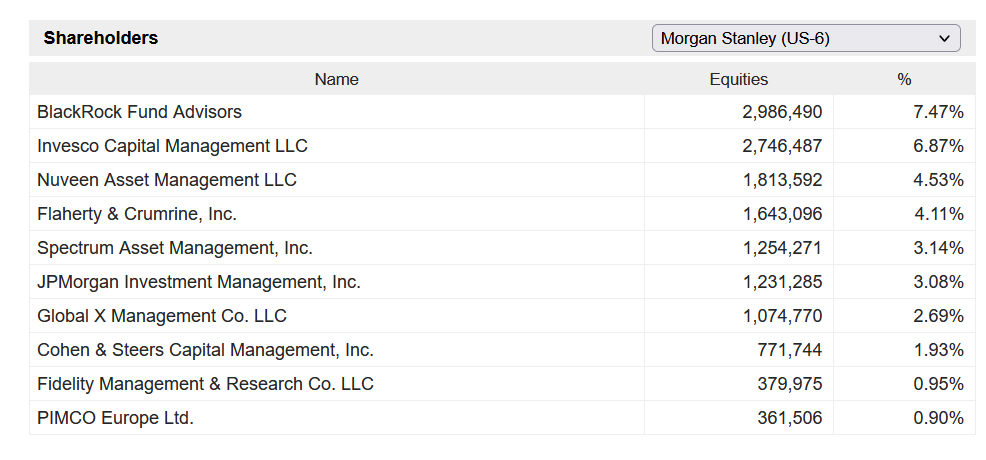Select PIMCO Europe Ltd. shareholder
The height and width of the screenshot is (460, 986).
pos(115,418)
